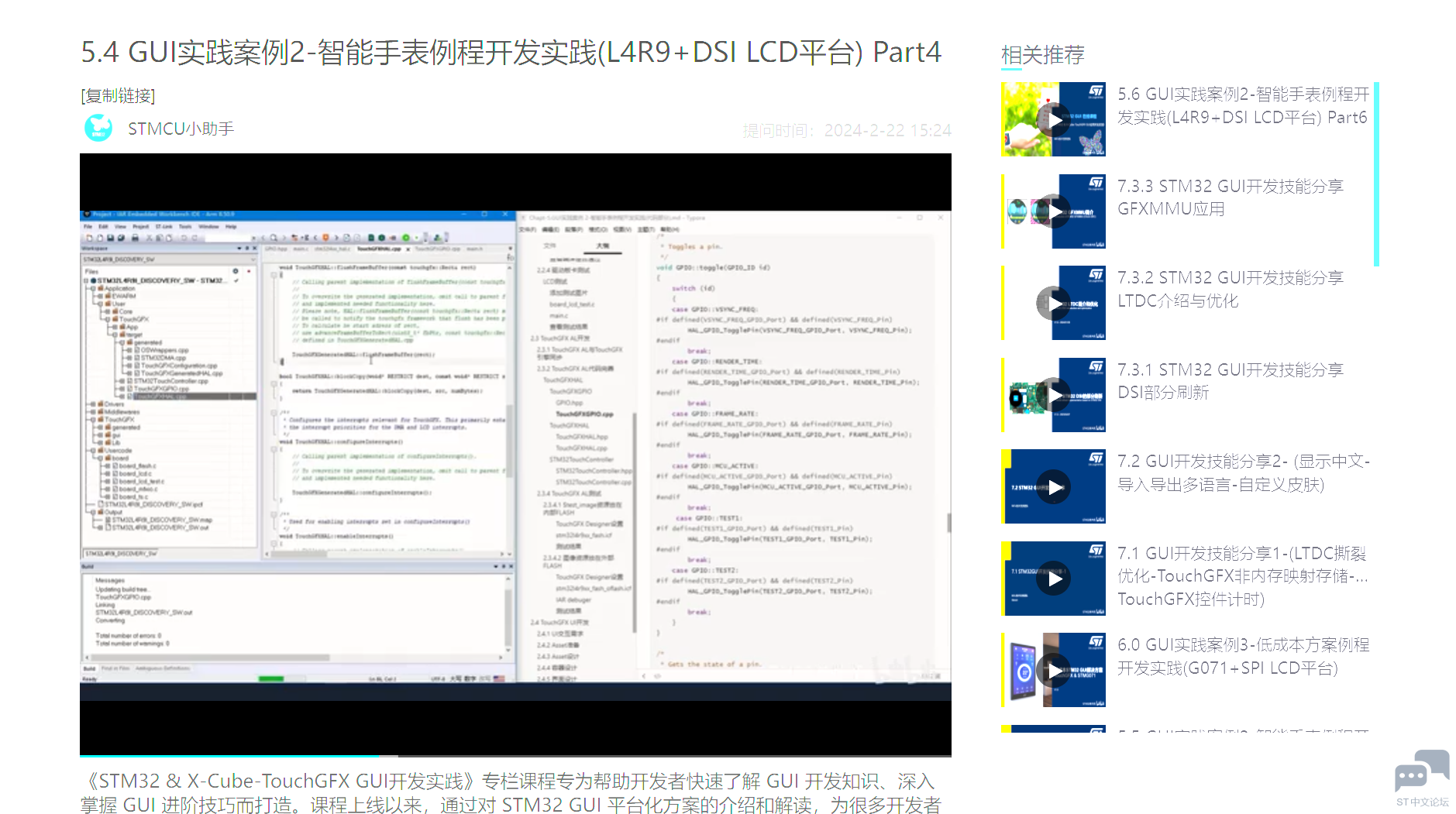Screen dimensions: 1456x814
Task: Play the 7.2 GUI开发技能分享2 related video
Action: click(x=1054, y=486)
